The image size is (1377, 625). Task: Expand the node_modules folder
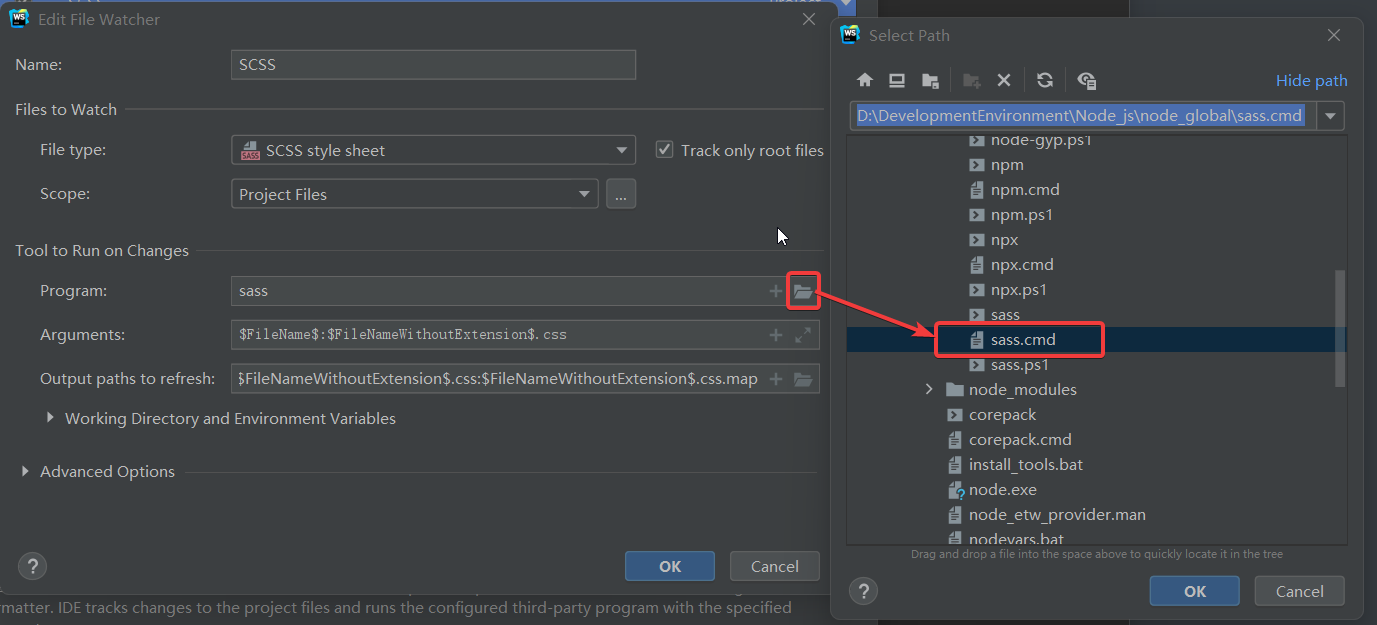click(x=929, y=389)
